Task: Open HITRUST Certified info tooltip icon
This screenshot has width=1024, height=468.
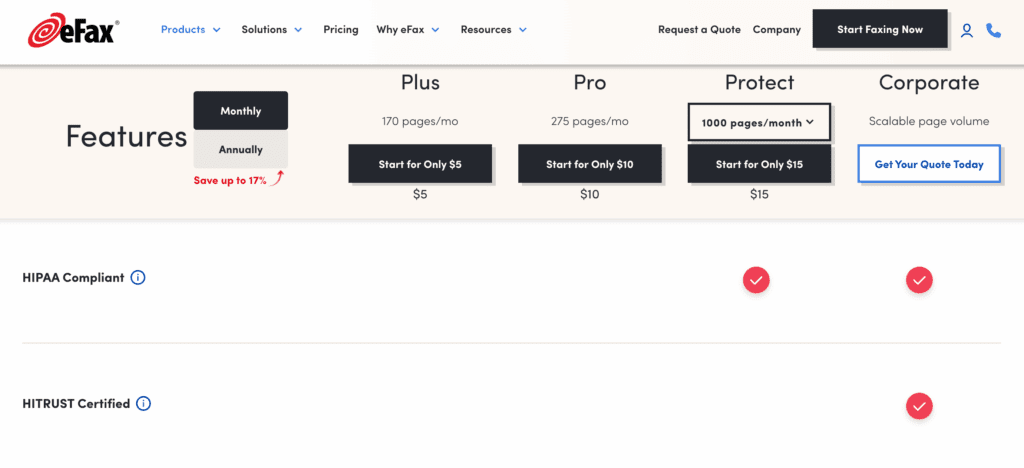Action: [143, 404]
